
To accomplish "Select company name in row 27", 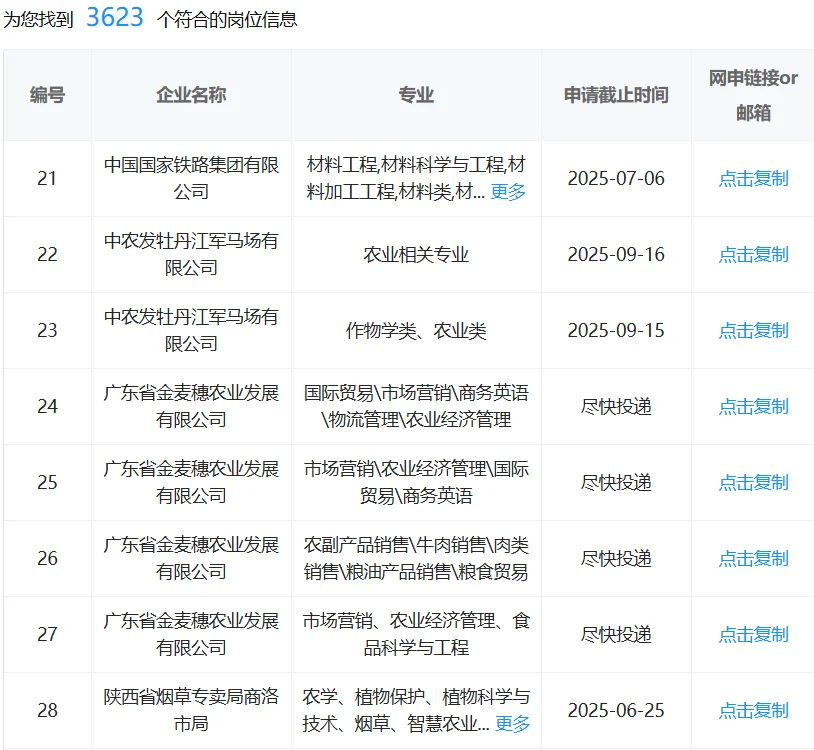I will pos(191,634).
